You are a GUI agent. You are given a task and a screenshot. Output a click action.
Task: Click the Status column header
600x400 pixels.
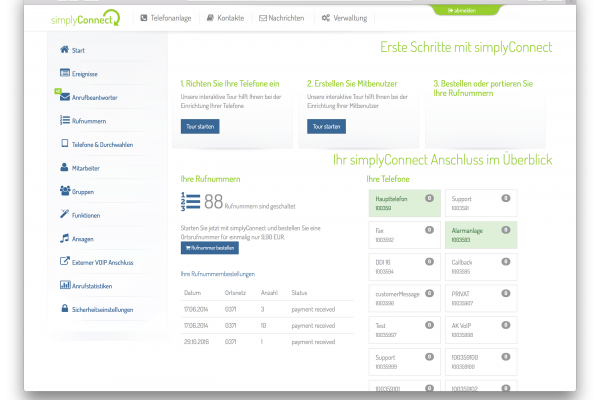pyautogui.click(x=299, y=293)
